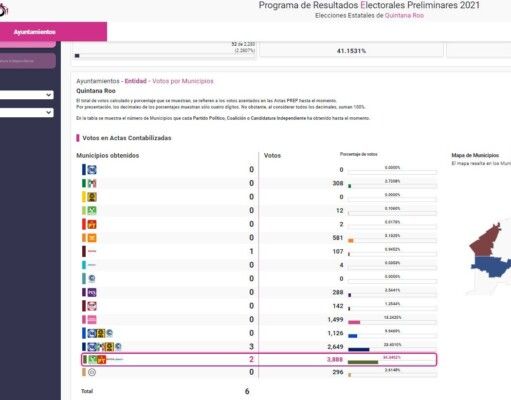The image size is (511, 400).
Task: Click the Votos por Municipios link
Action: click(x=183, y=81)
